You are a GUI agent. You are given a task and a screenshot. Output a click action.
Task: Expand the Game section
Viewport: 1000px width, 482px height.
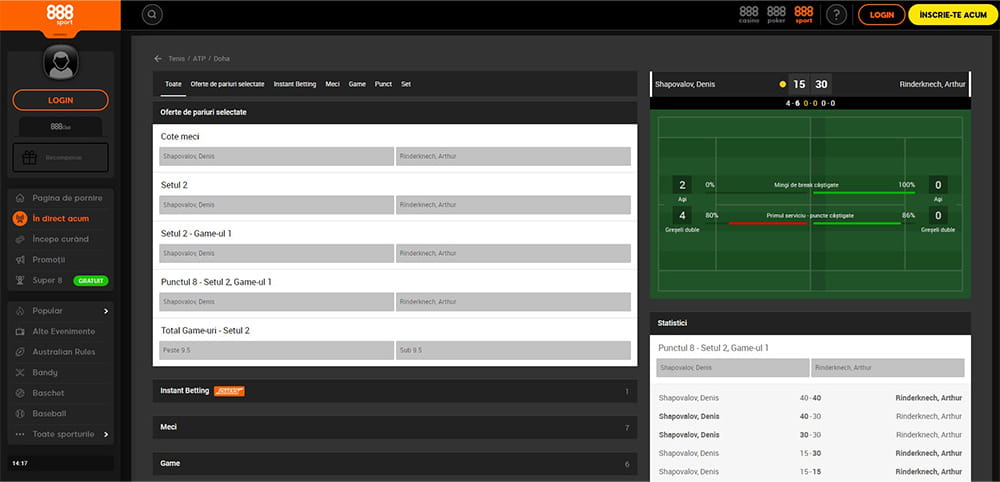point(395,464)
